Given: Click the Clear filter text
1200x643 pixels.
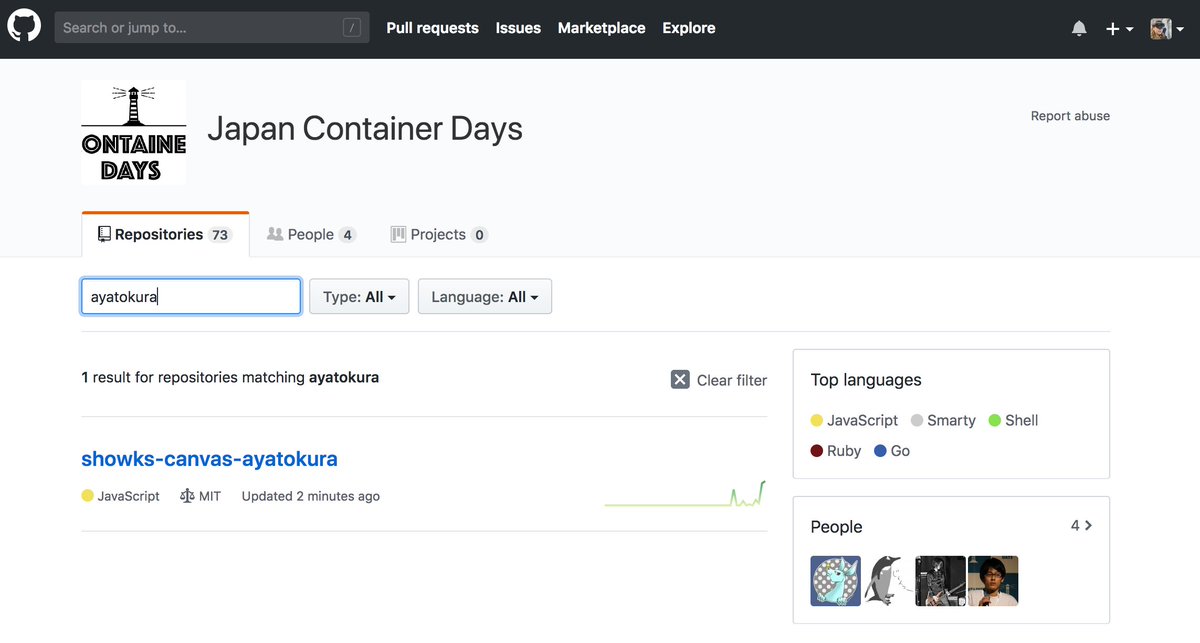Looking at the screenshot, I should point(732,380).
